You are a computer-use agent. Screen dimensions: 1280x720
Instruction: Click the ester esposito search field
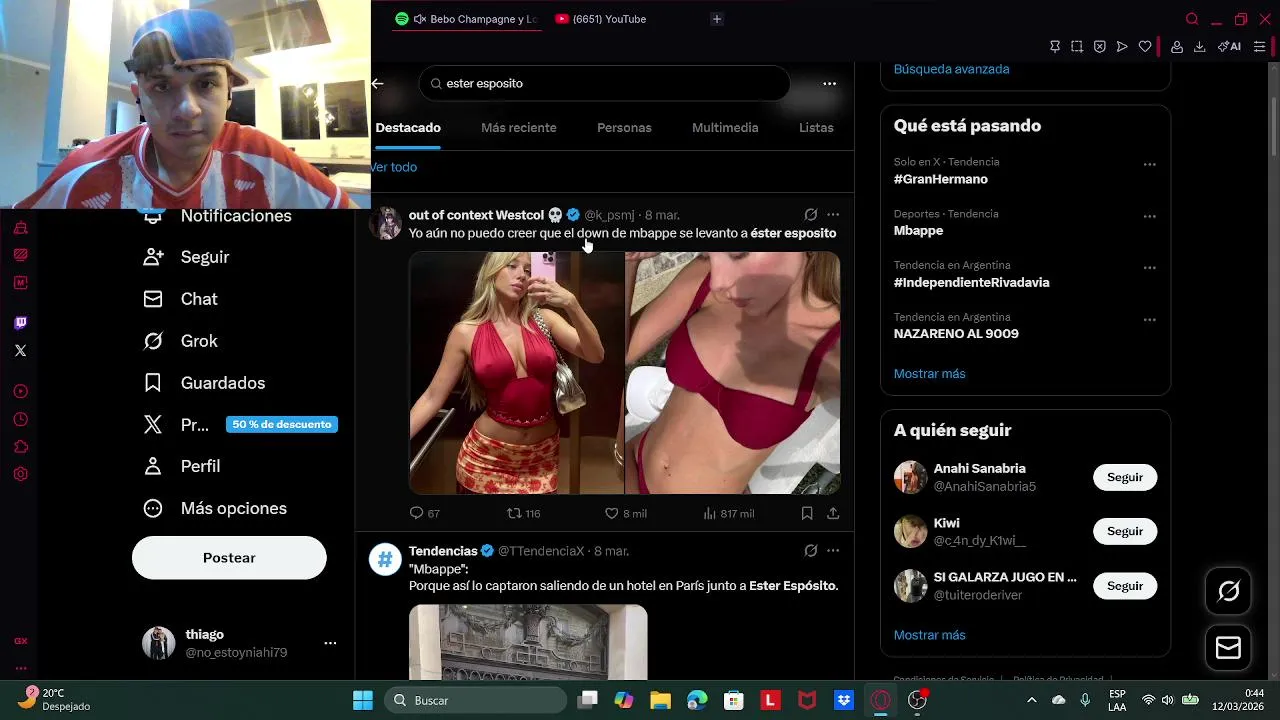point(604,84)
